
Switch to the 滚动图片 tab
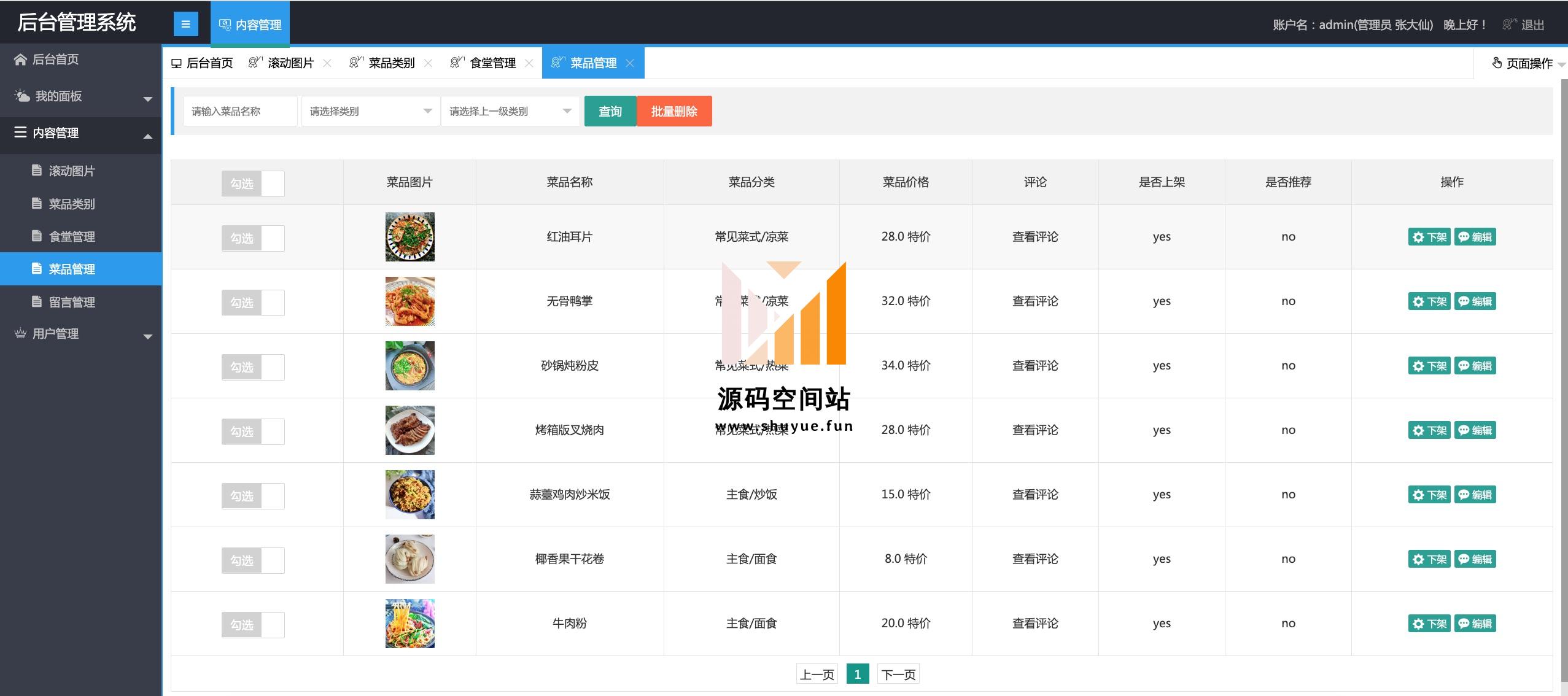[290, 63]
